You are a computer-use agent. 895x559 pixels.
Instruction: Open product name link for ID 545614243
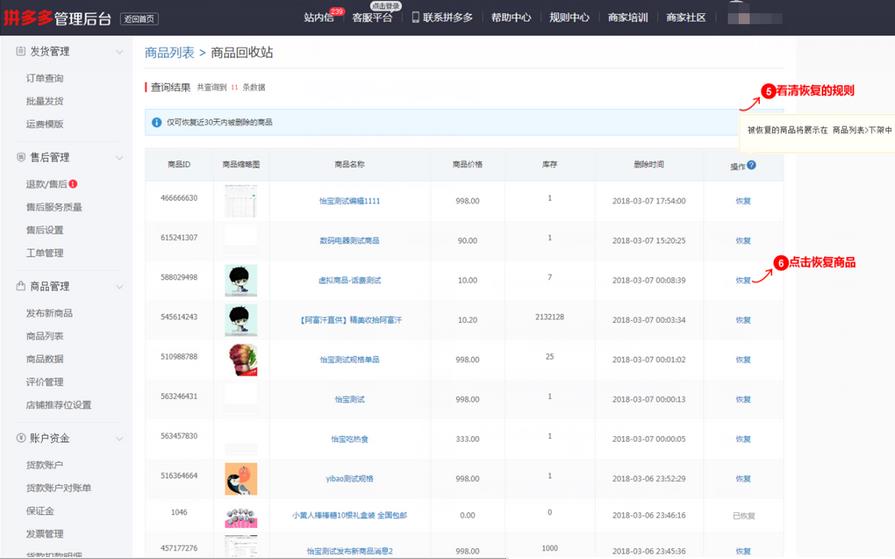point(350,320)
